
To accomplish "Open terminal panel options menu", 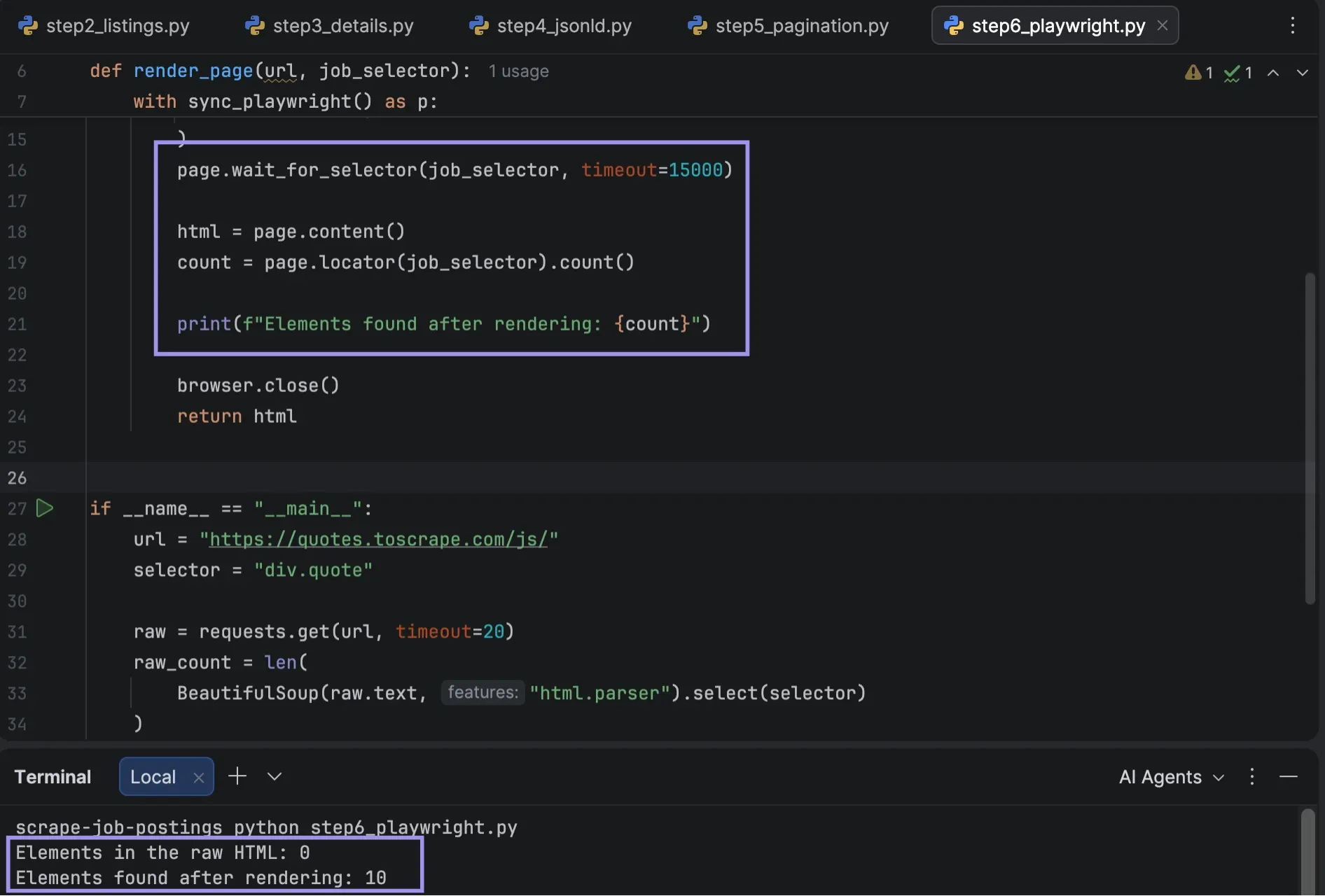I will [1252, 776].
